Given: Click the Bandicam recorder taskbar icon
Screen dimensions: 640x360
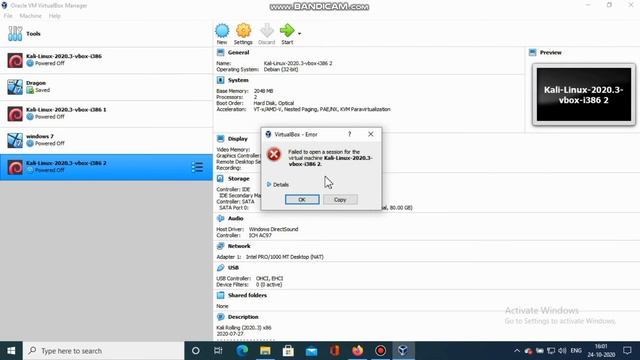Looking at the screenshot, I should coord(380,351).
